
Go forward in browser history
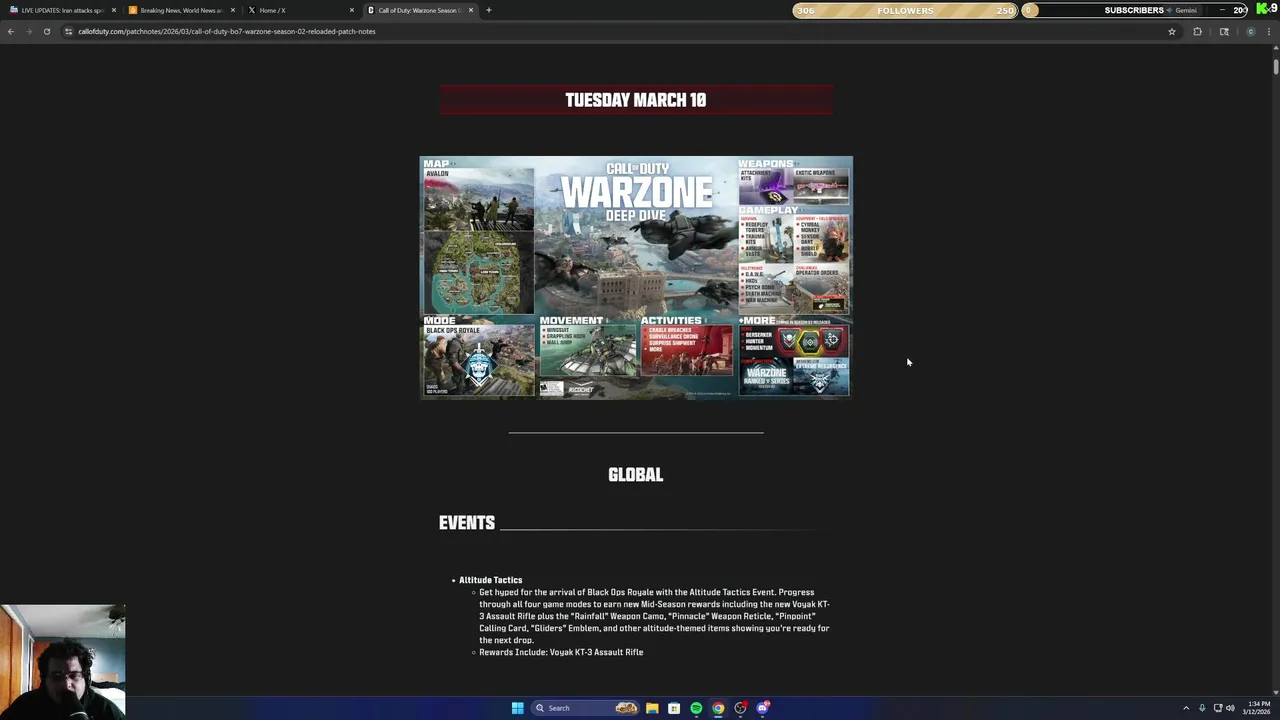coord(28,31)
